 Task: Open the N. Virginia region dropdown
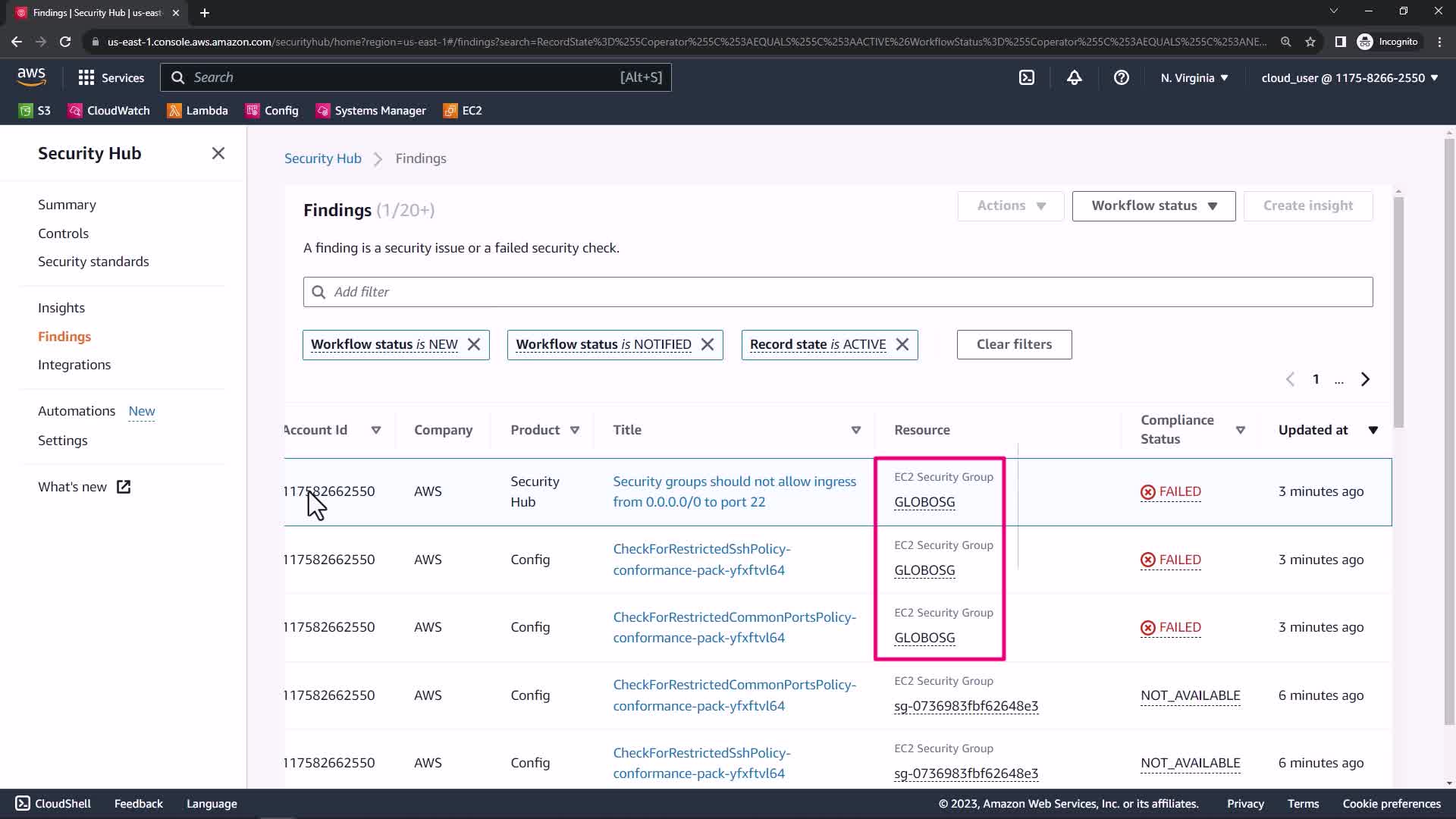(1194, 77)
